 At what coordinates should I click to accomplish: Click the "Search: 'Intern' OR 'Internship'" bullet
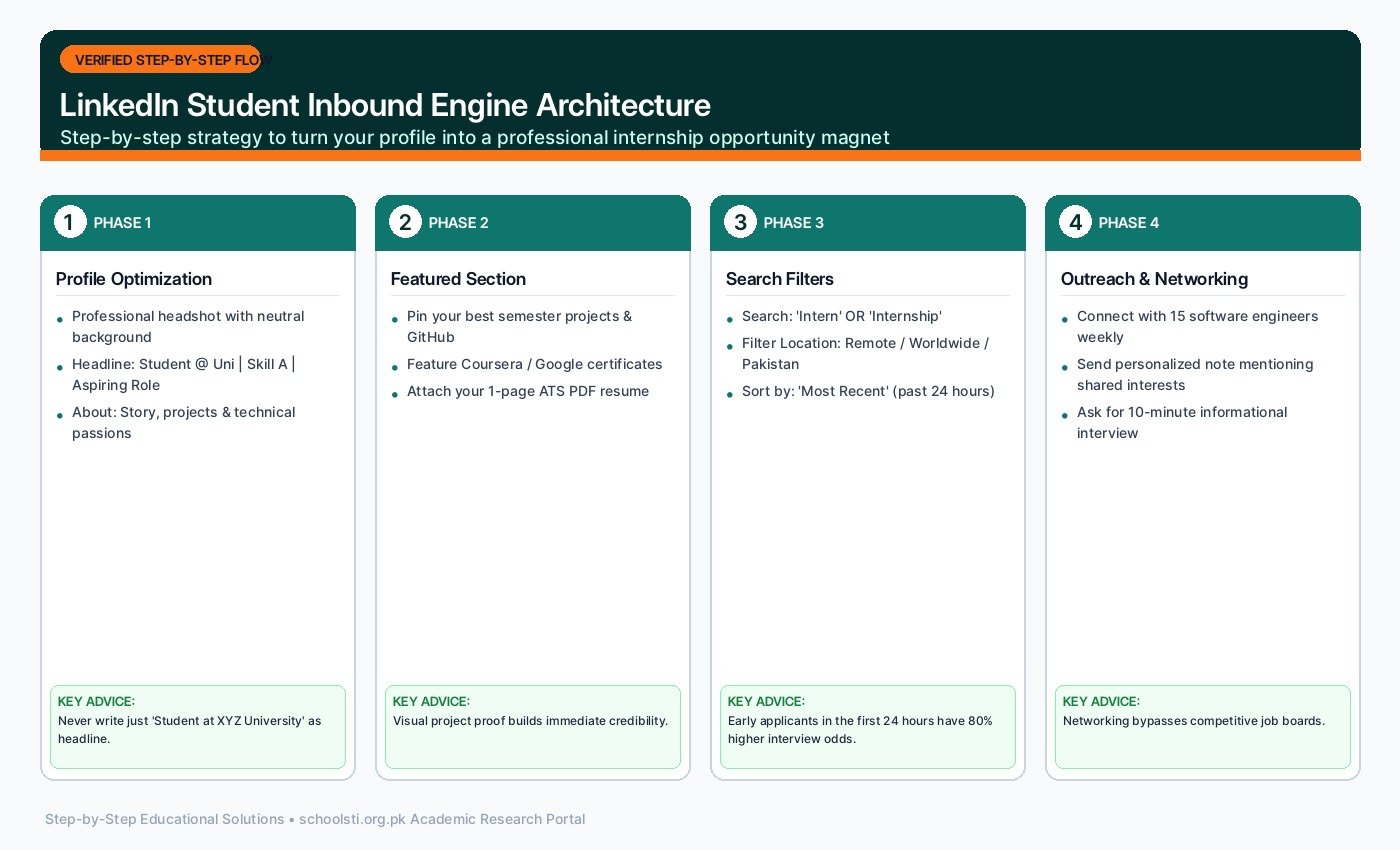tap(842, 316)
